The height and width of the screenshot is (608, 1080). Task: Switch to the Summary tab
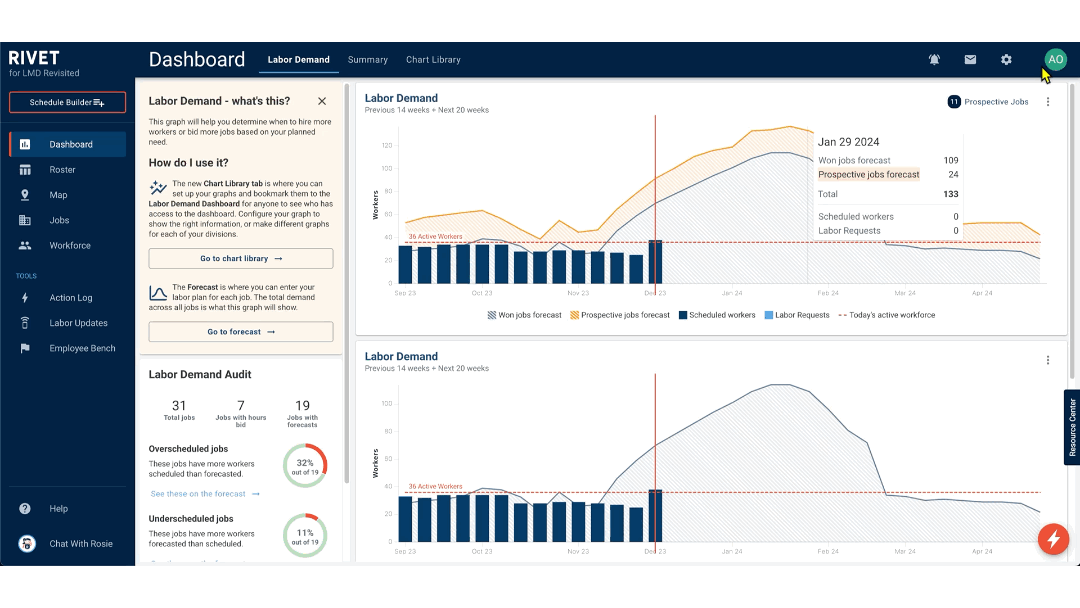click(367, 60)
